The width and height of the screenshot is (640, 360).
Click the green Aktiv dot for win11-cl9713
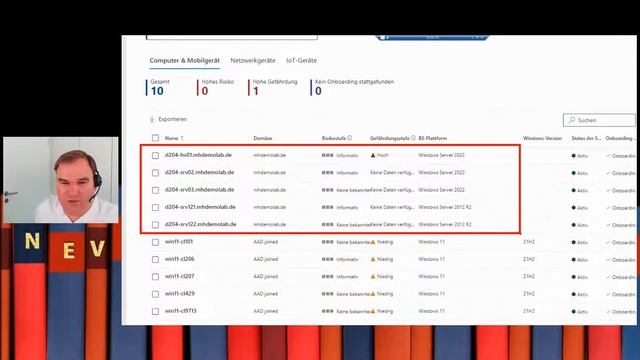click(x=573, y=311)
